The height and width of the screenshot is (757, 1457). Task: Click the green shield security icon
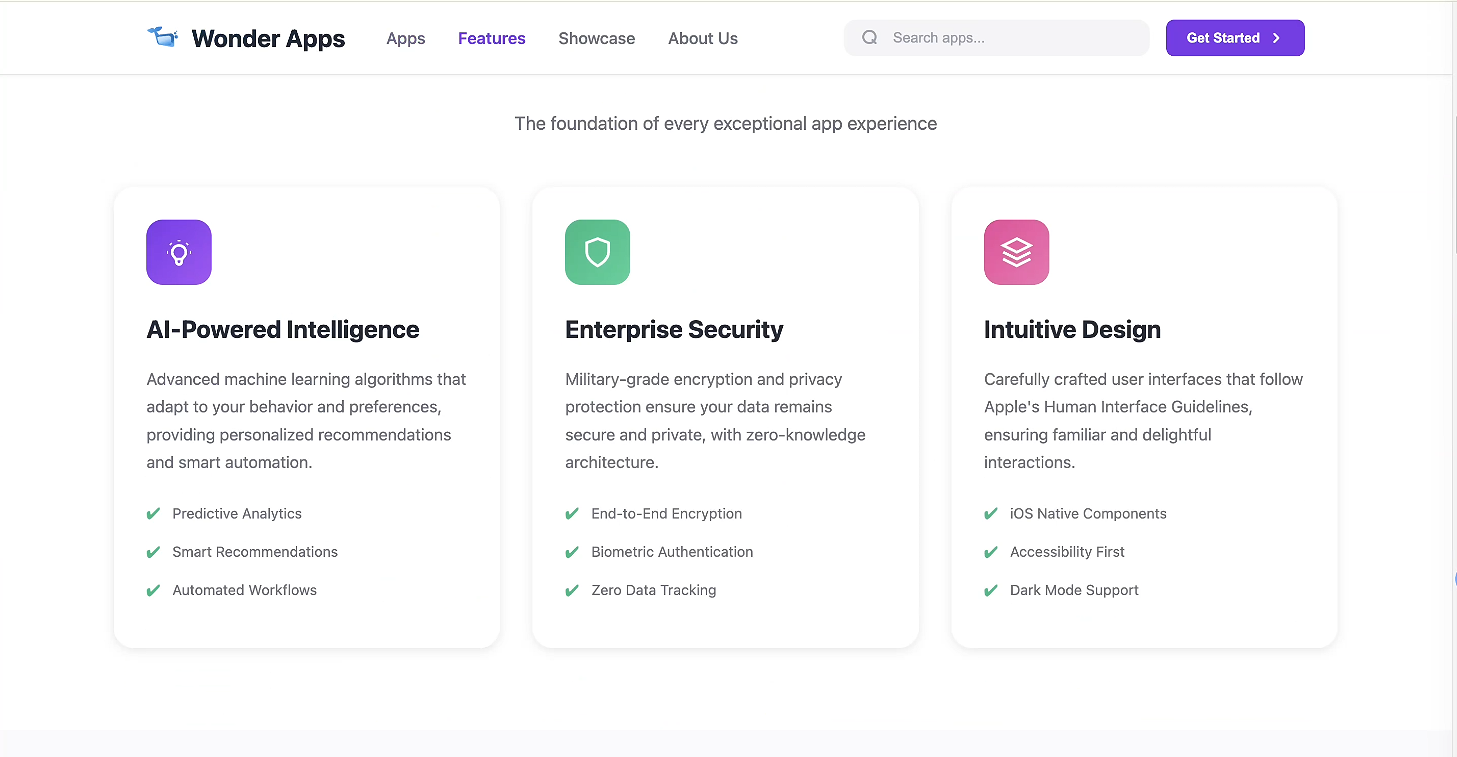597,252
